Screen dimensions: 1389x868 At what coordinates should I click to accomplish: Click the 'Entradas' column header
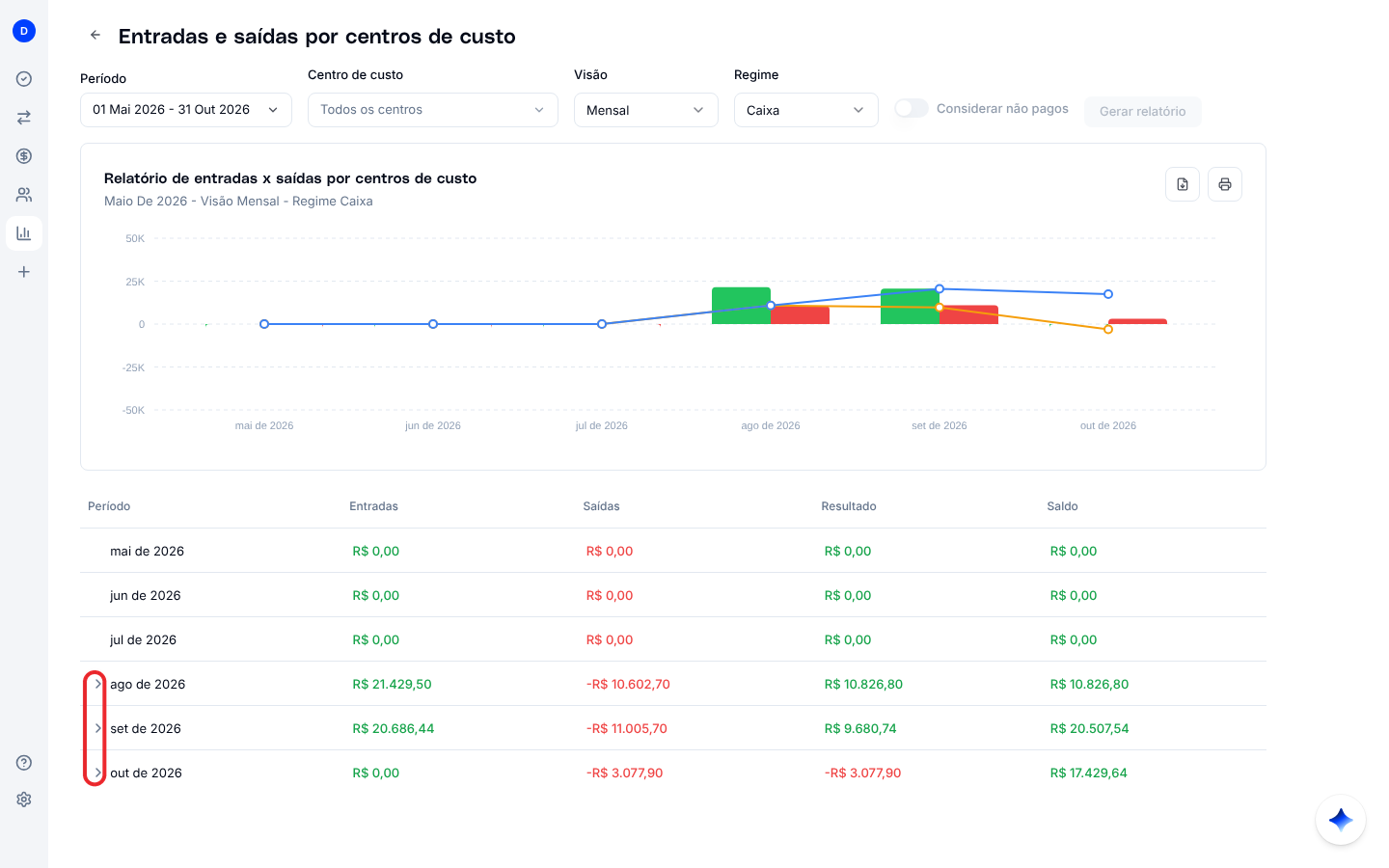tap(373, 506)
